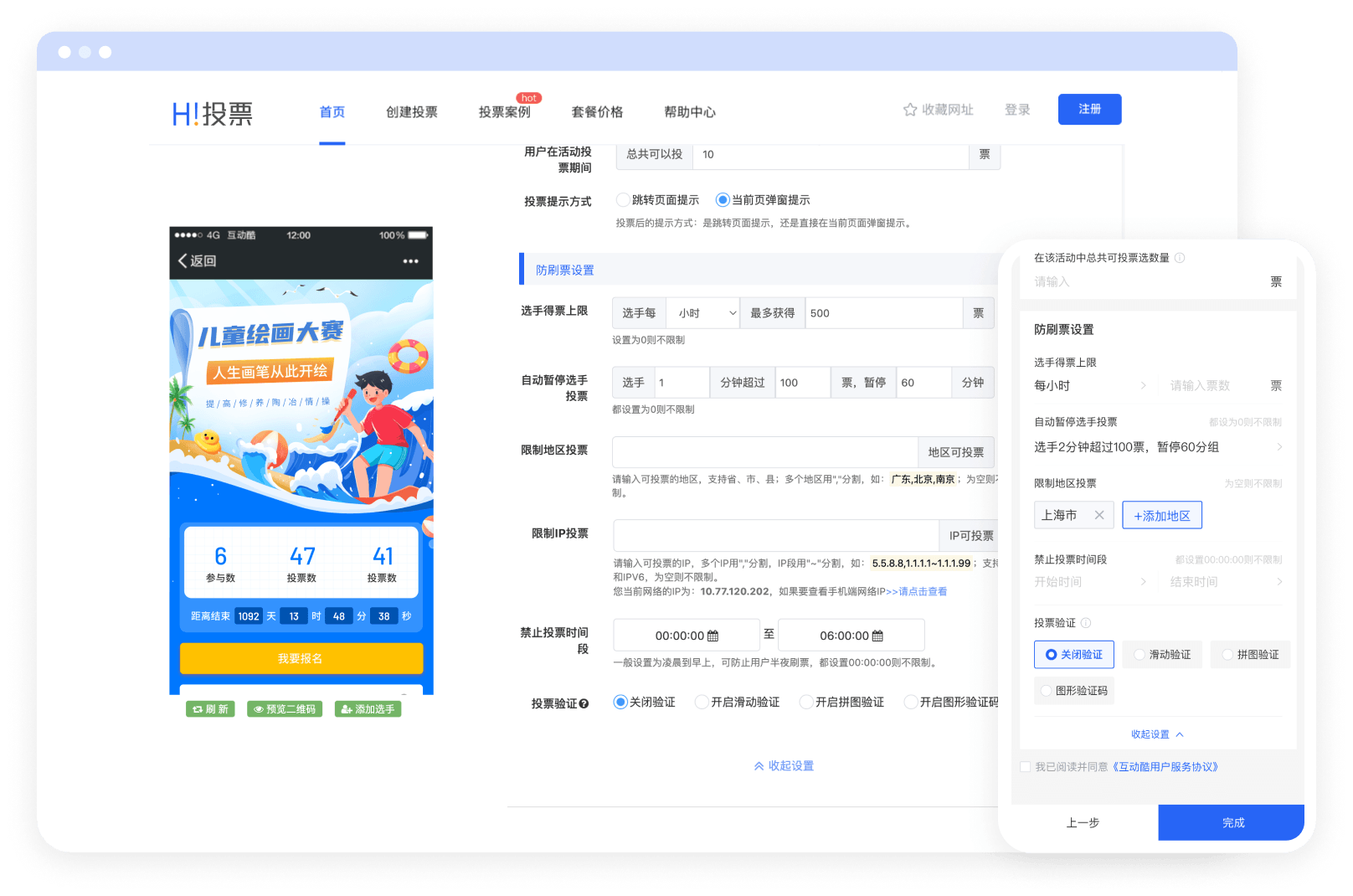Viewport: 1353px width, 896px height.
Task: Click info icon next to 在该活动中总共可投票选数量
Action: tap(1180, 258)
